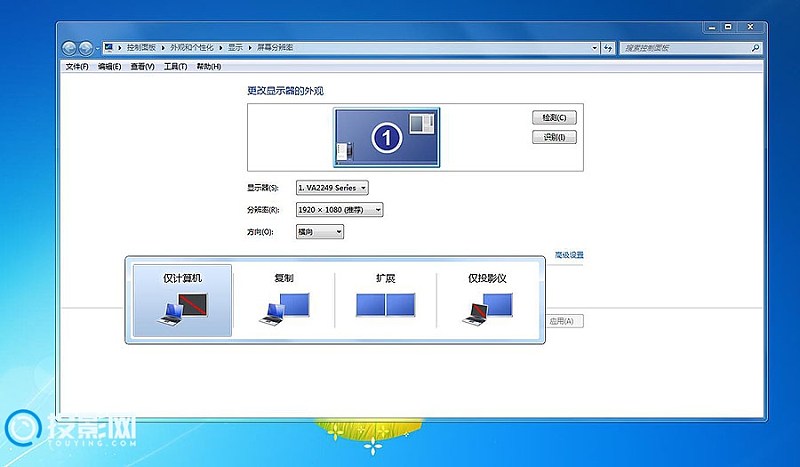Open the 文件(F) menu

click(77, 66)
